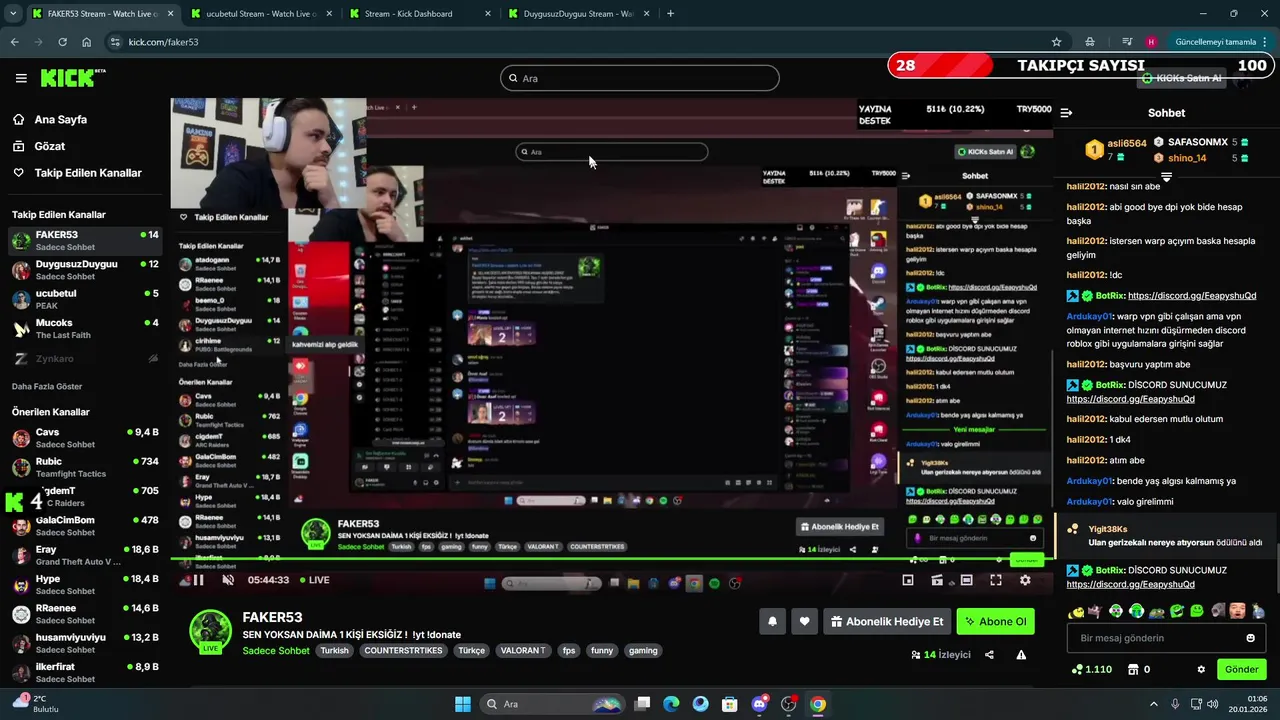Share the stream via share icon
Screen dimensions: 1280x720
click(989, 655)
